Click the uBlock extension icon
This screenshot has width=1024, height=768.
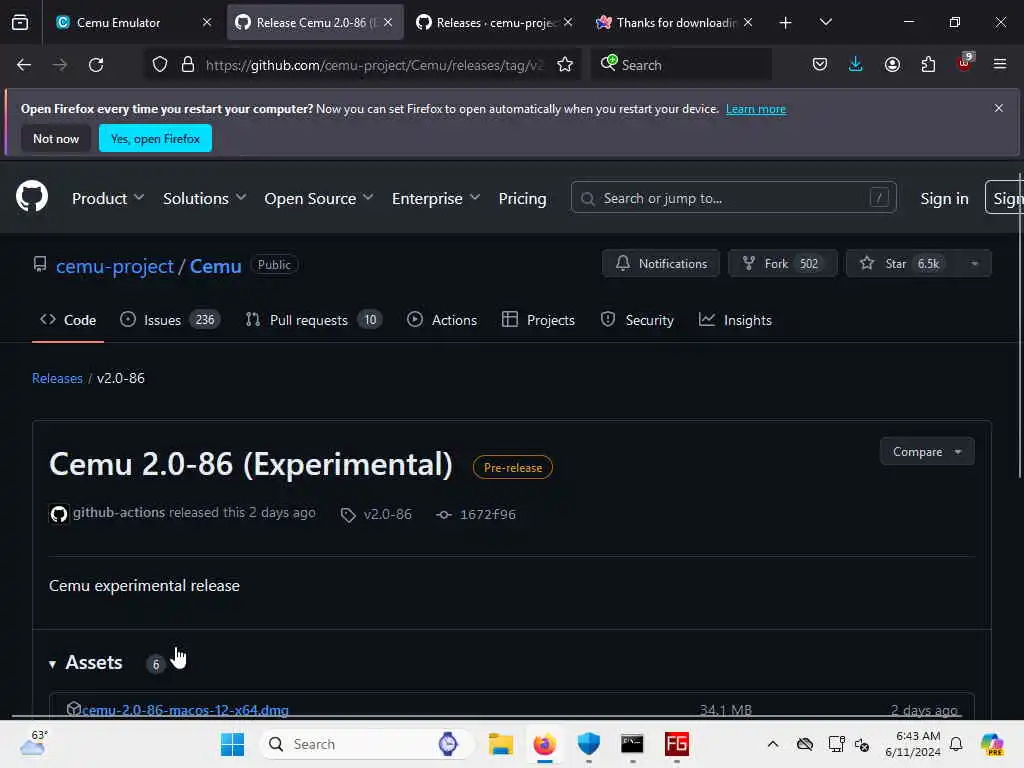pyautogui.click(x=965, y=63)
